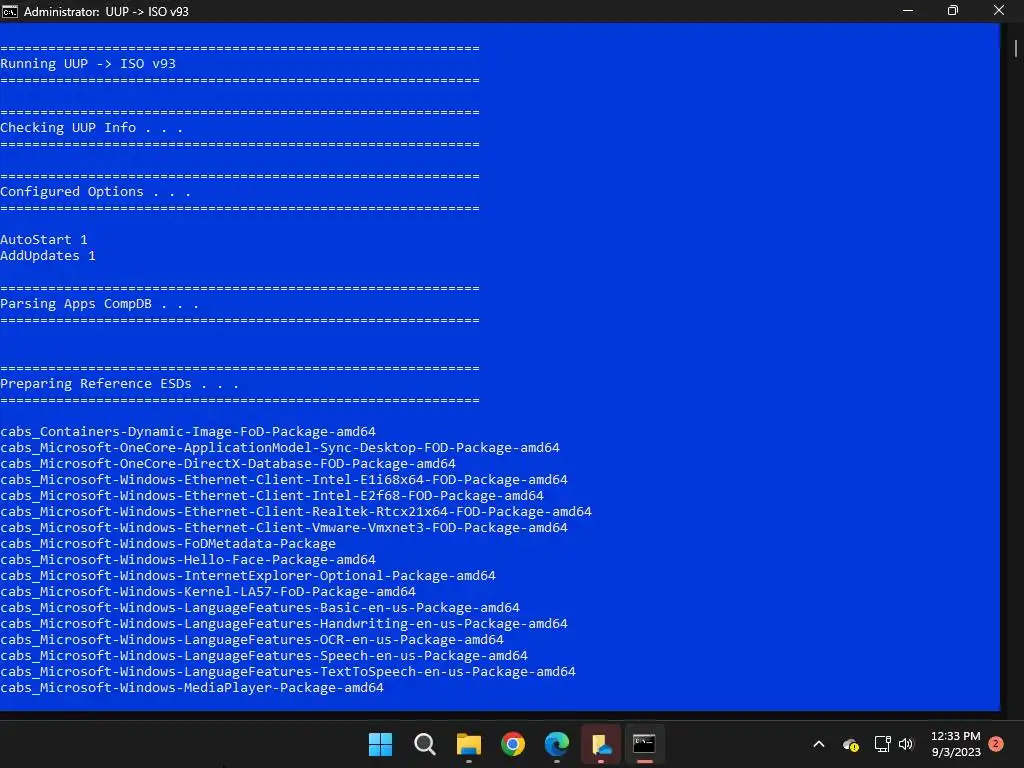Switch to the highlighted folder app in taskbar

coord(601,744)
